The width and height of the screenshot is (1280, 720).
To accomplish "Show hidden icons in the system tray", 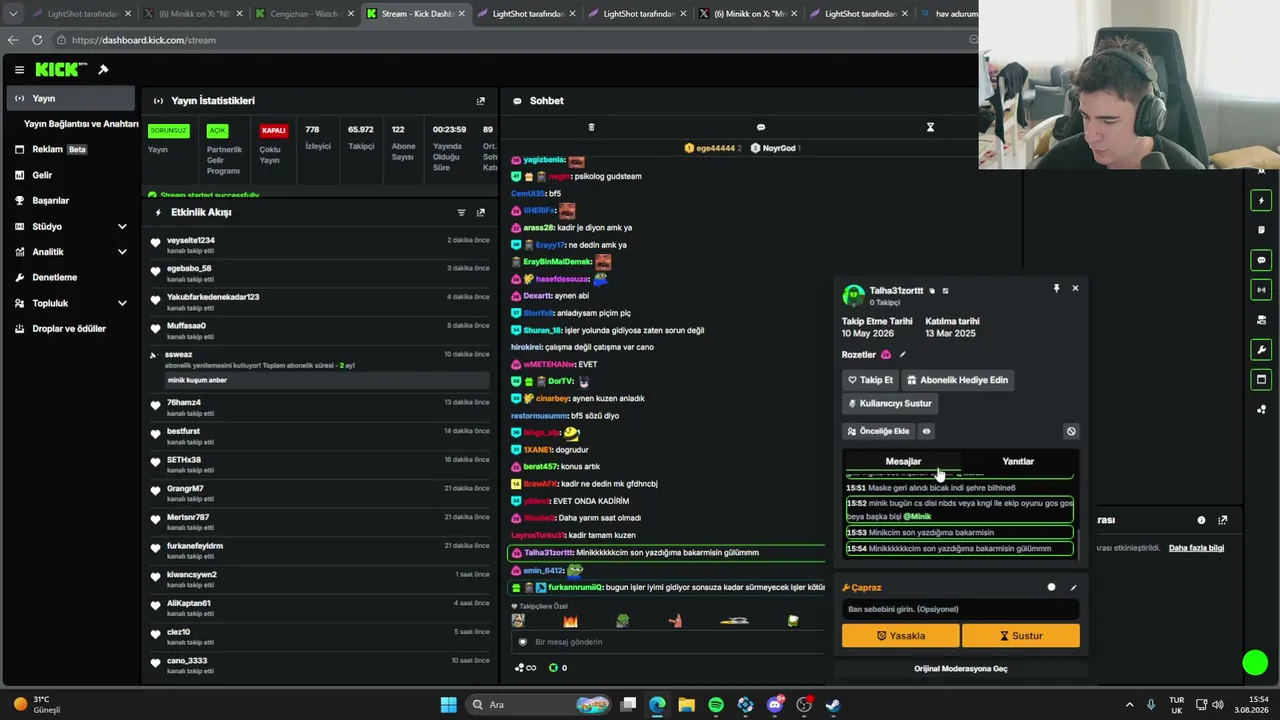I will (x=1130, y=705).
